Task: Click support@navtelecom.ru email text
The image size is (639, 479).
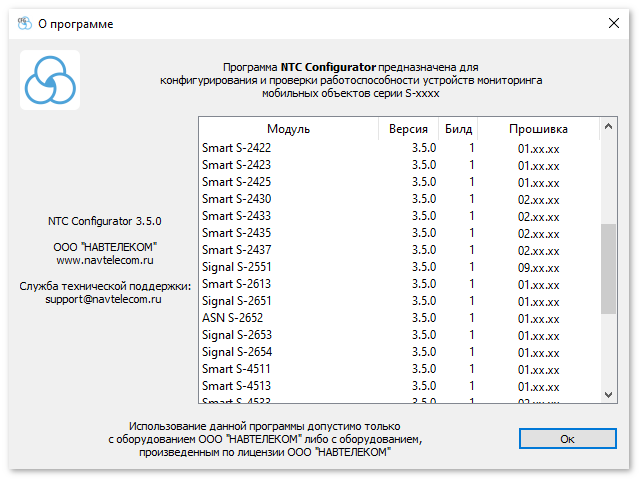Action: click(103, 299)
